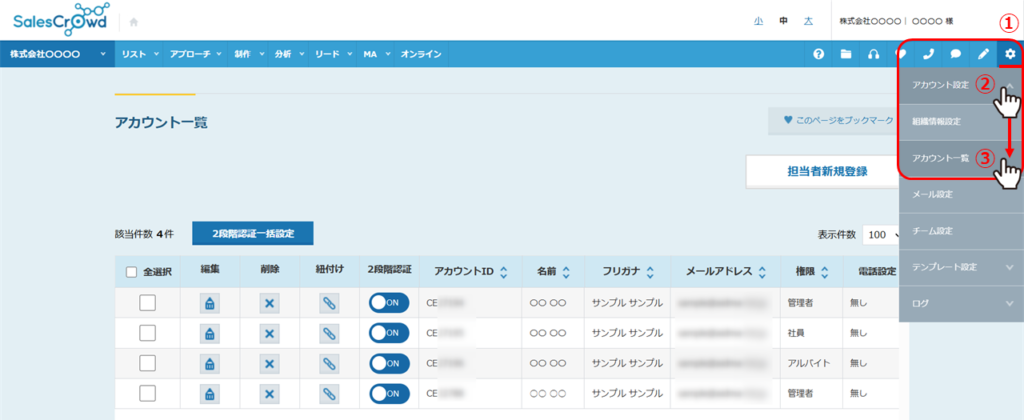This screenshot has width=1024, height=420.
Task: Click the edit icon in the first account row
Action: pos(210,304)
